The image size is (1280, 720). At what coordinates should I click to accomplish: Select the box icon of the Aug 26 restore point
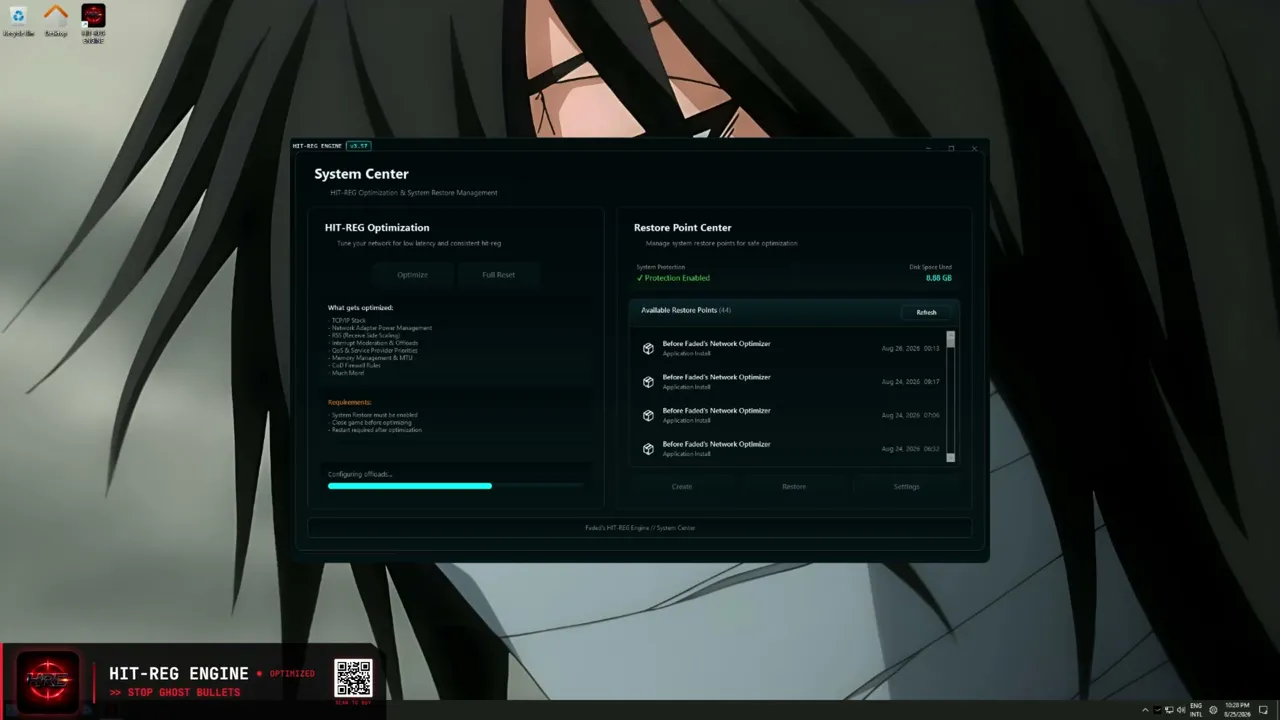click(x=648, y=348)
